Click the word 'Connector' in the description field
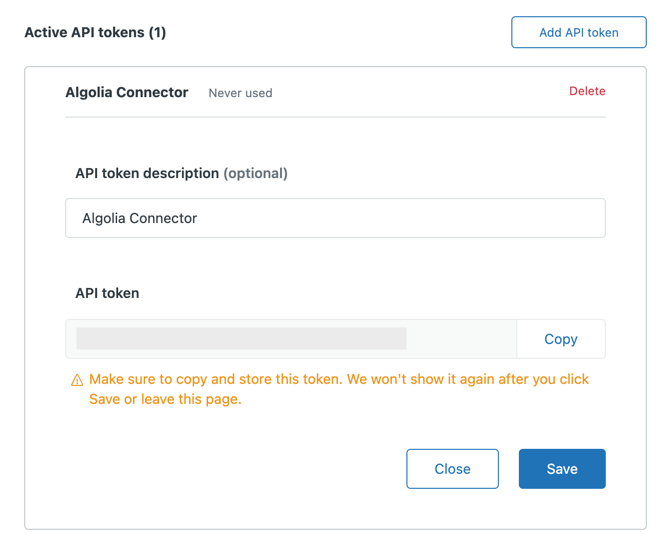This screenshot has height=552, width=668. (x=161, y=218)
